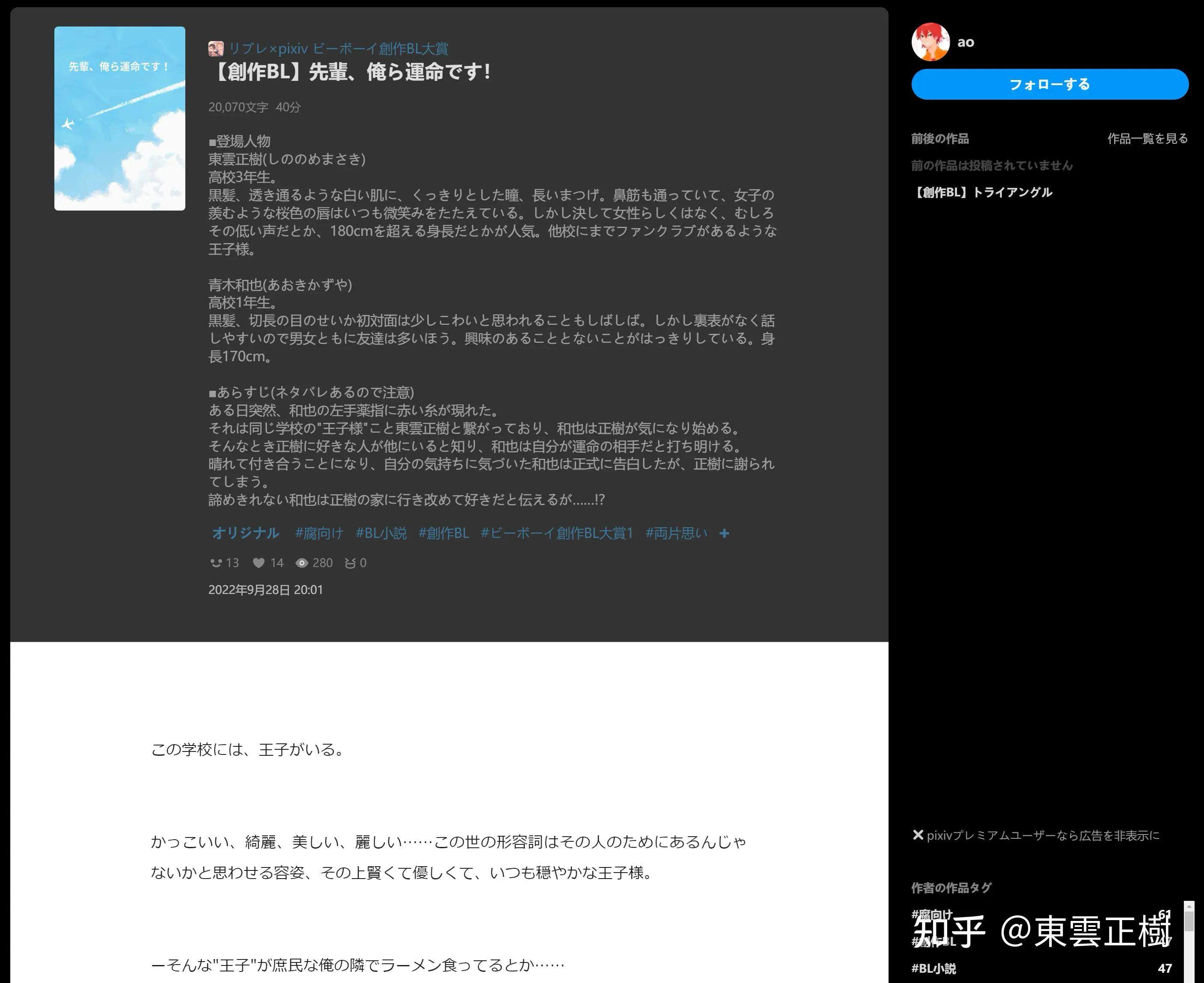Click the contest icon beside リブレ×pixiv
Viewport: 1204px width, 983px height.
click(x=216, y=49)
